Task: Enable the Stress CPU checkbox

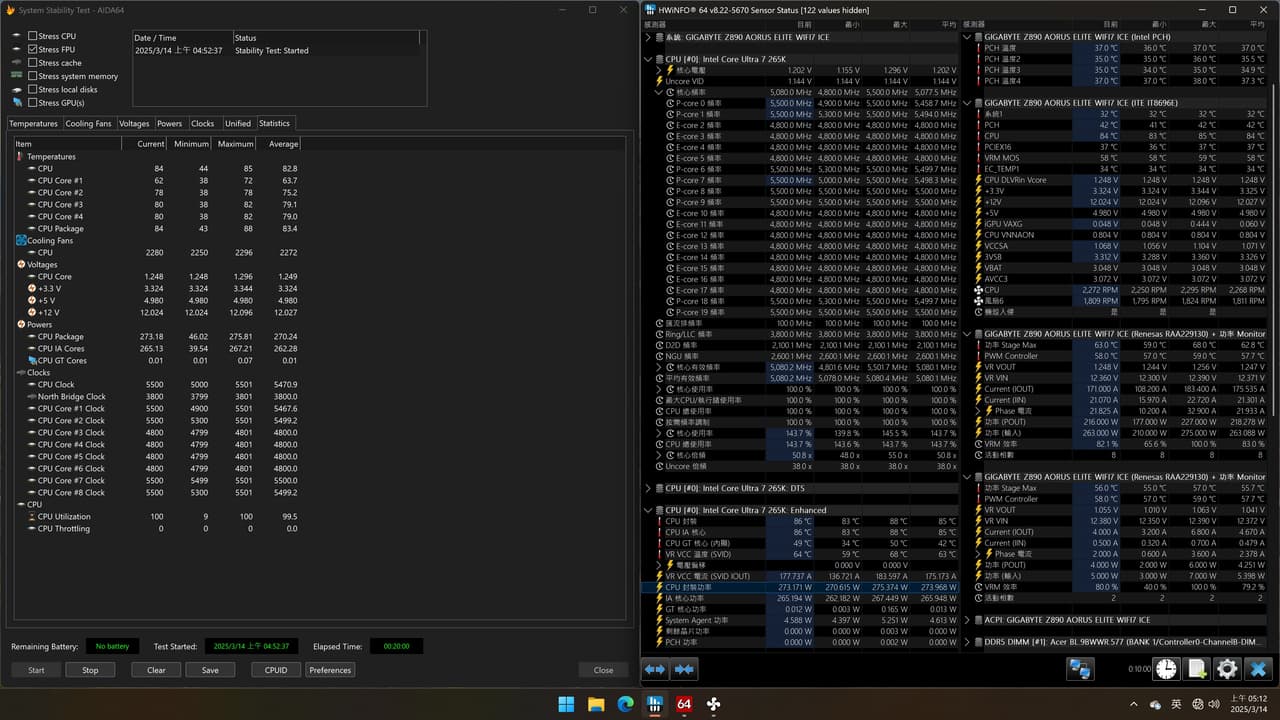Action: [33, 36]
